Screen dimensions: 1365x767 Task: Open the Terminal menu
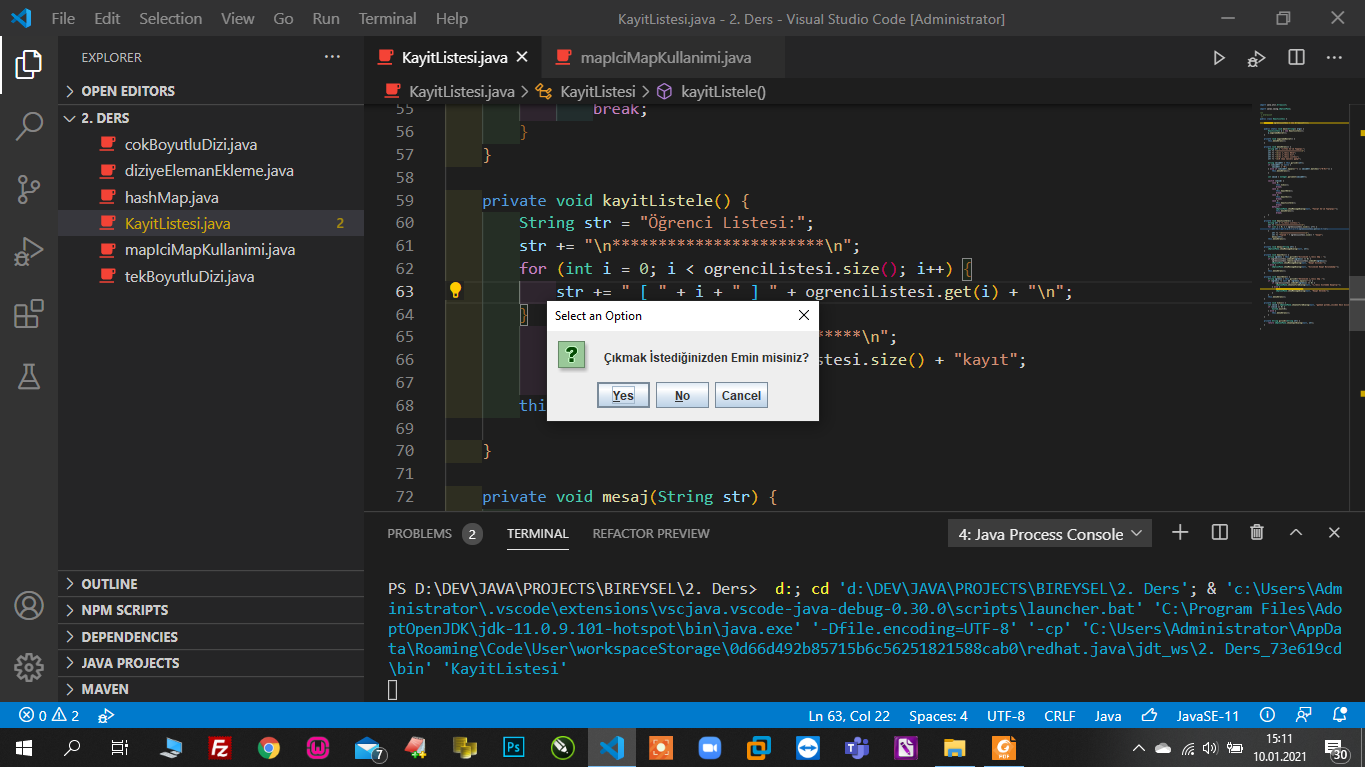coord(387,18)
